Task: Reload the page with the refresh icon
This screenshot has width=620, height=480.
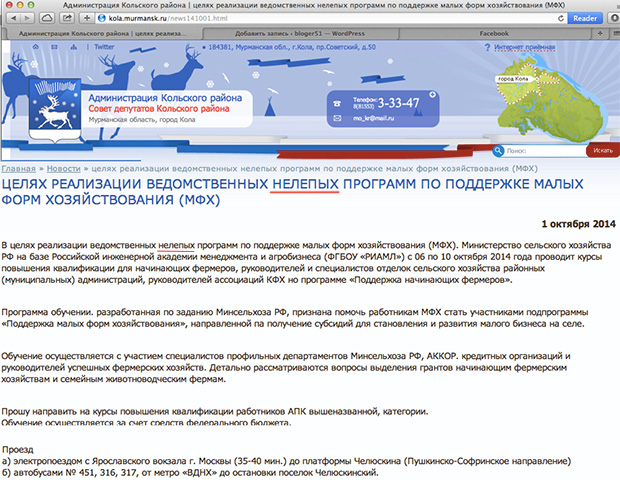Action: [560, 18]
